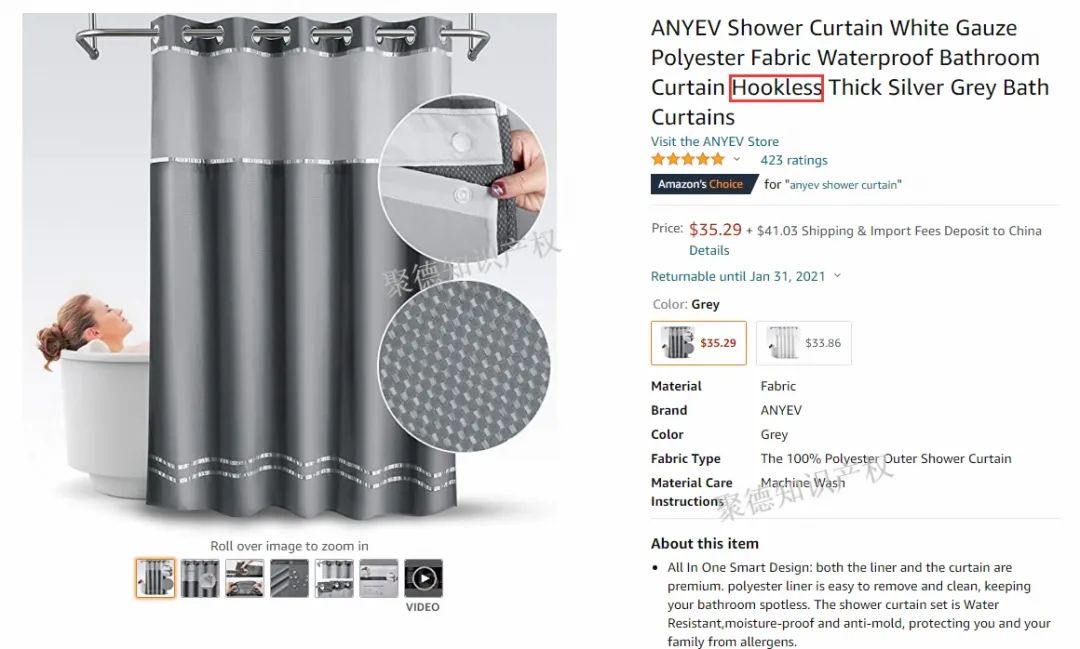Show the sixth thumbnail with product info

click(x=379, y=578)
